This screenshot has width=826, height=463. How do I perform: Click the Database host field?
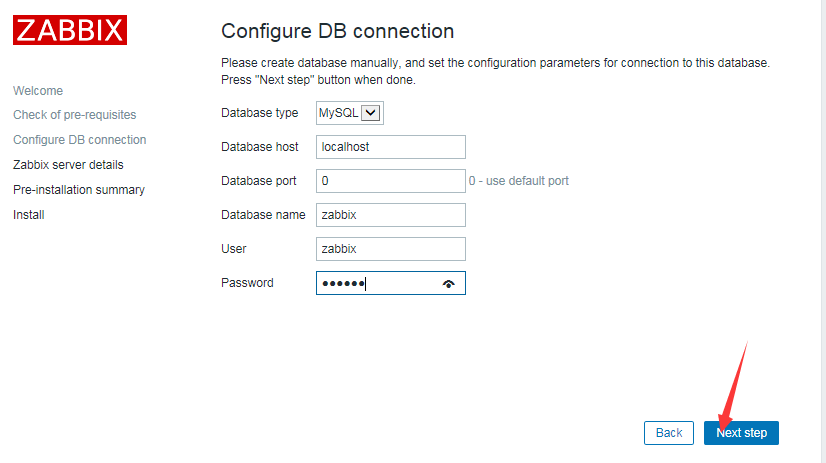click(x=390, y=147)
